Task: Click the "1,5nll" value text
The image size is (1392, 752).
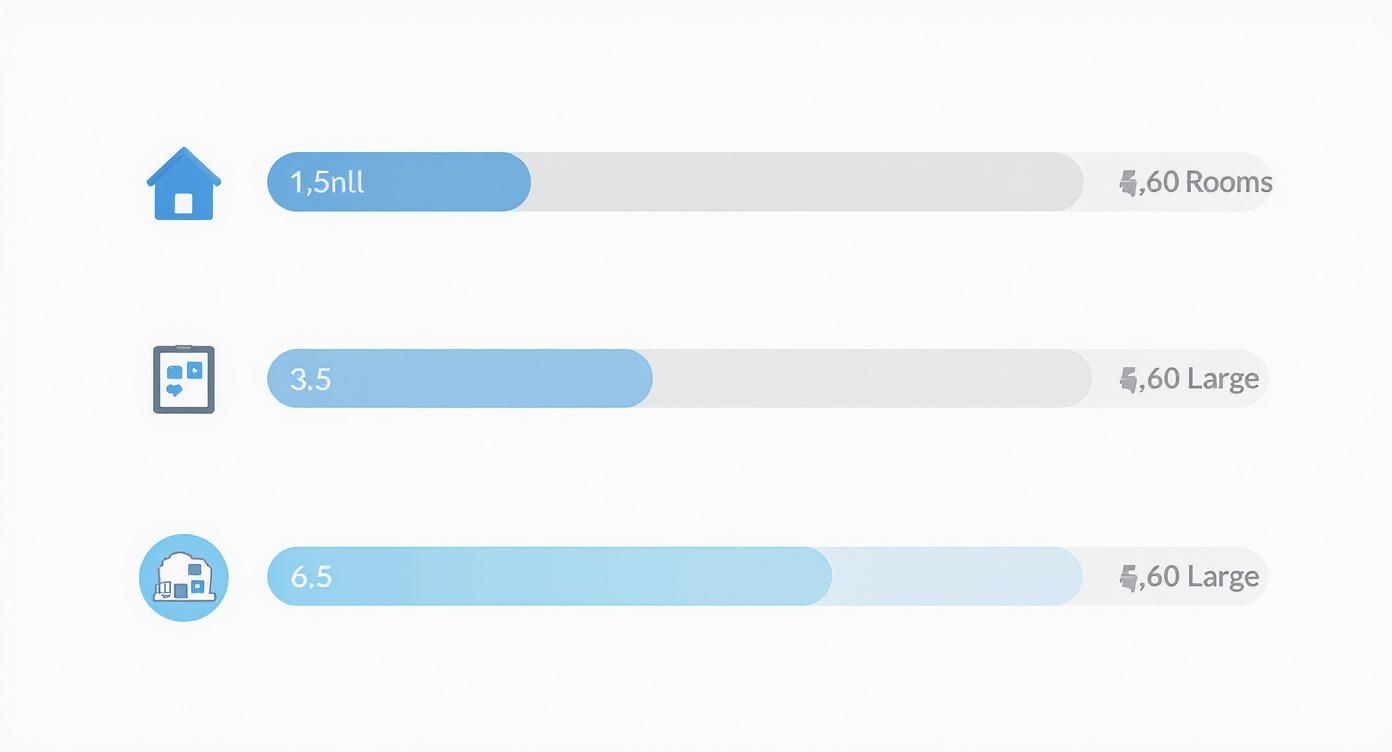Action: point(327,182)
